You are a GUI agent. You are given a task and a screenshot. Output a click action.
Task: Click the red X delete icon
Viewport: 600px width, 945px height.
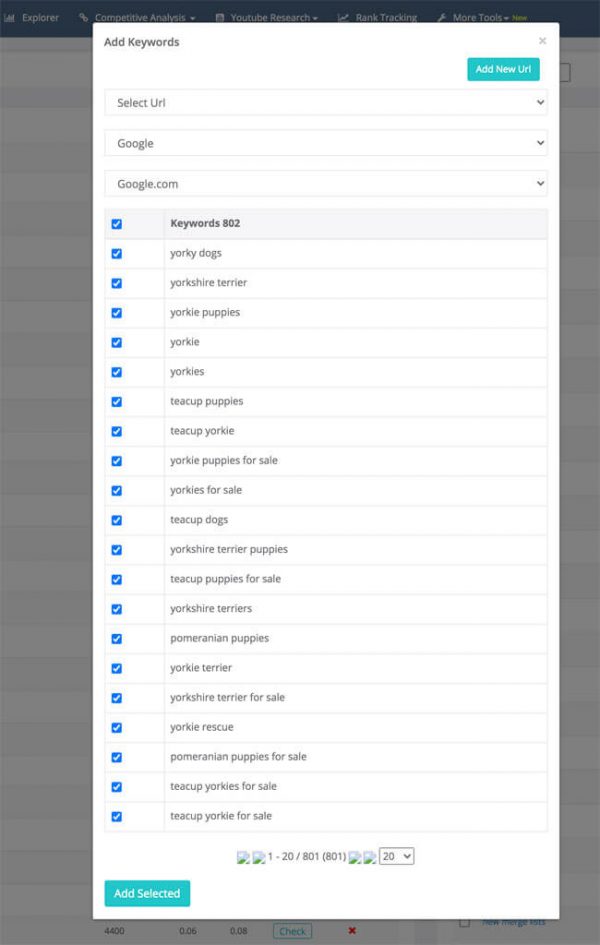pos(352,930)
